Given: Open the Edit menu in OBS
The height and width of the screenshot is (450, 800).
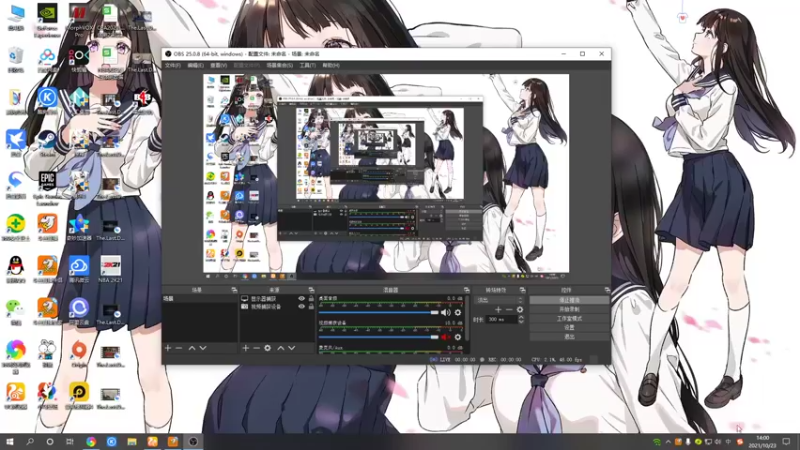Looking at the screenshot, I should (x=195, y=65).
